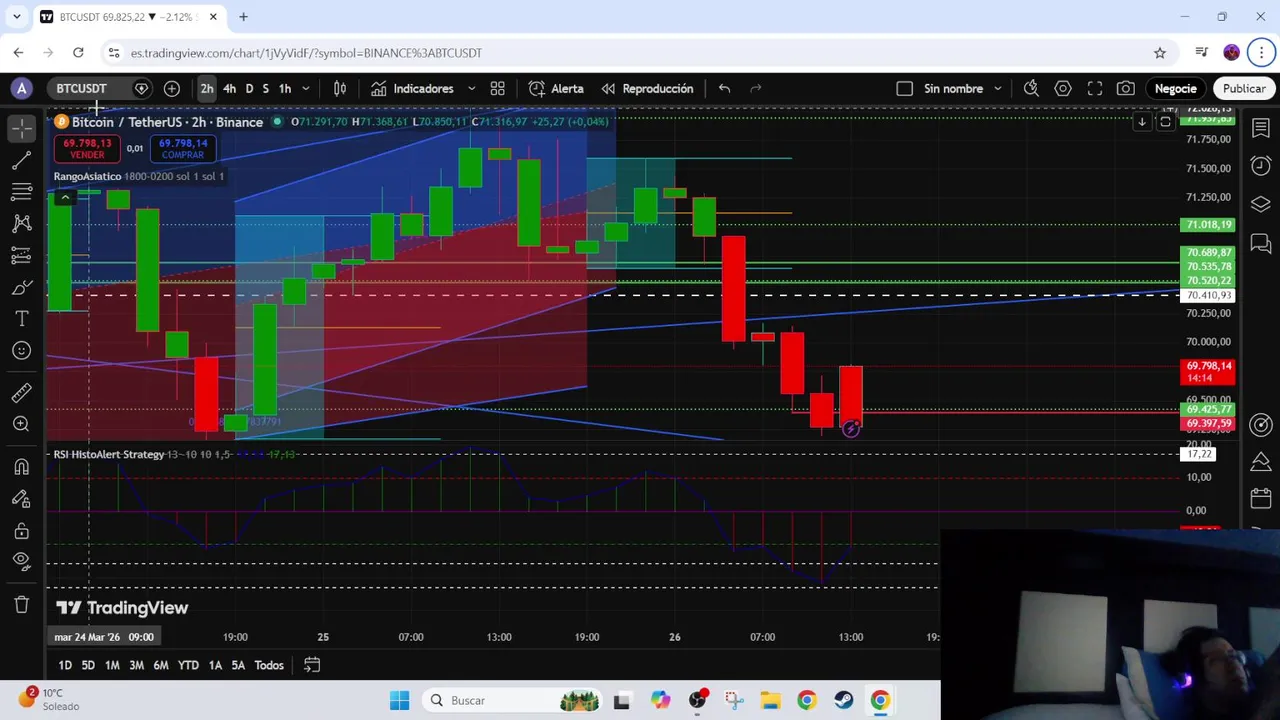Start bar Reproducción mode
Viewport: 1280px width, 720px height.
point(647,89)
